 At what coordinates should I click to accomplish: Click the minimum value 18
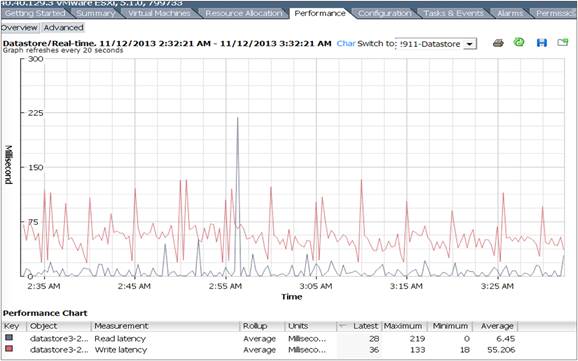click(x=465, y=350)
